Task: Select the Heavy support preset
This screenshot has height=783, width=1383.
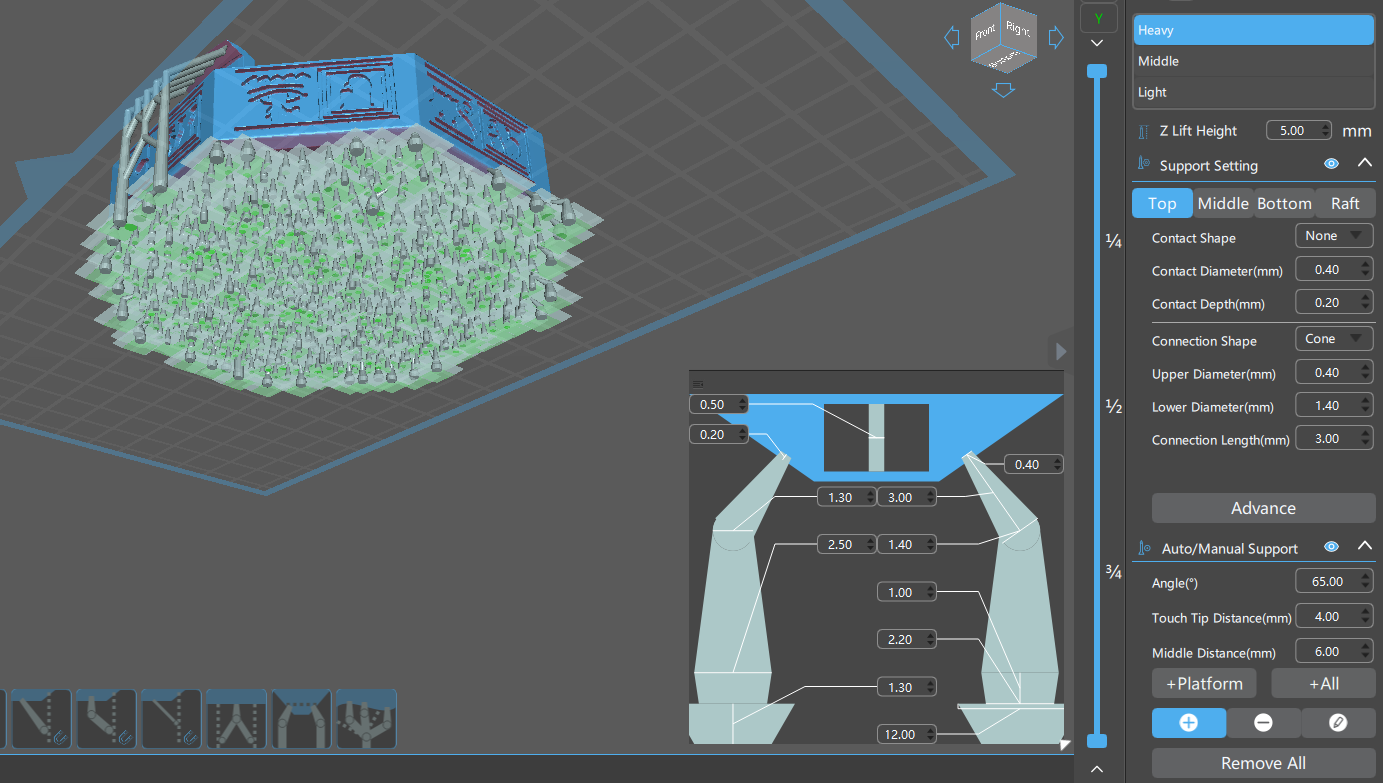Action: click(1253, 30)
